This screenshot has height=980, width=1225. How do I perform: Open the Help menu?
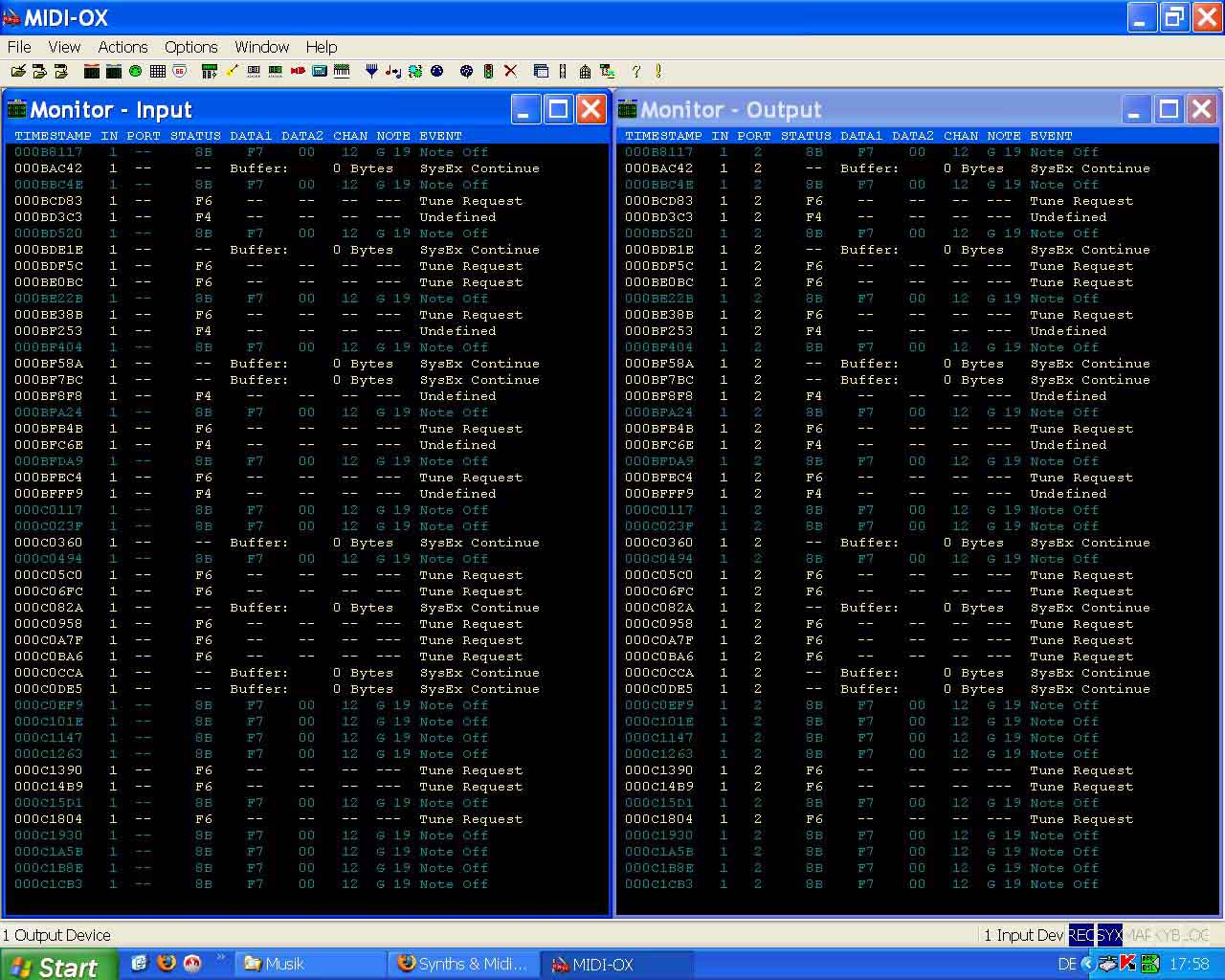coord(322,47)
